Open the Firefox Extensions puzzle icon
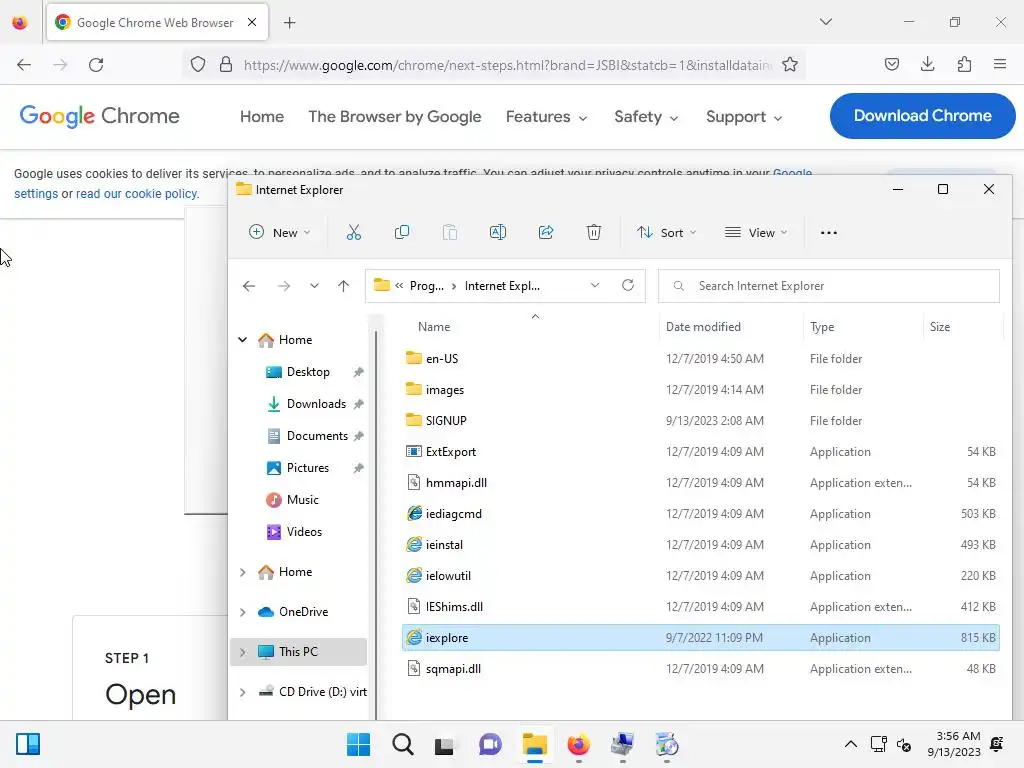1024x768 pixels. click(964, 64)
